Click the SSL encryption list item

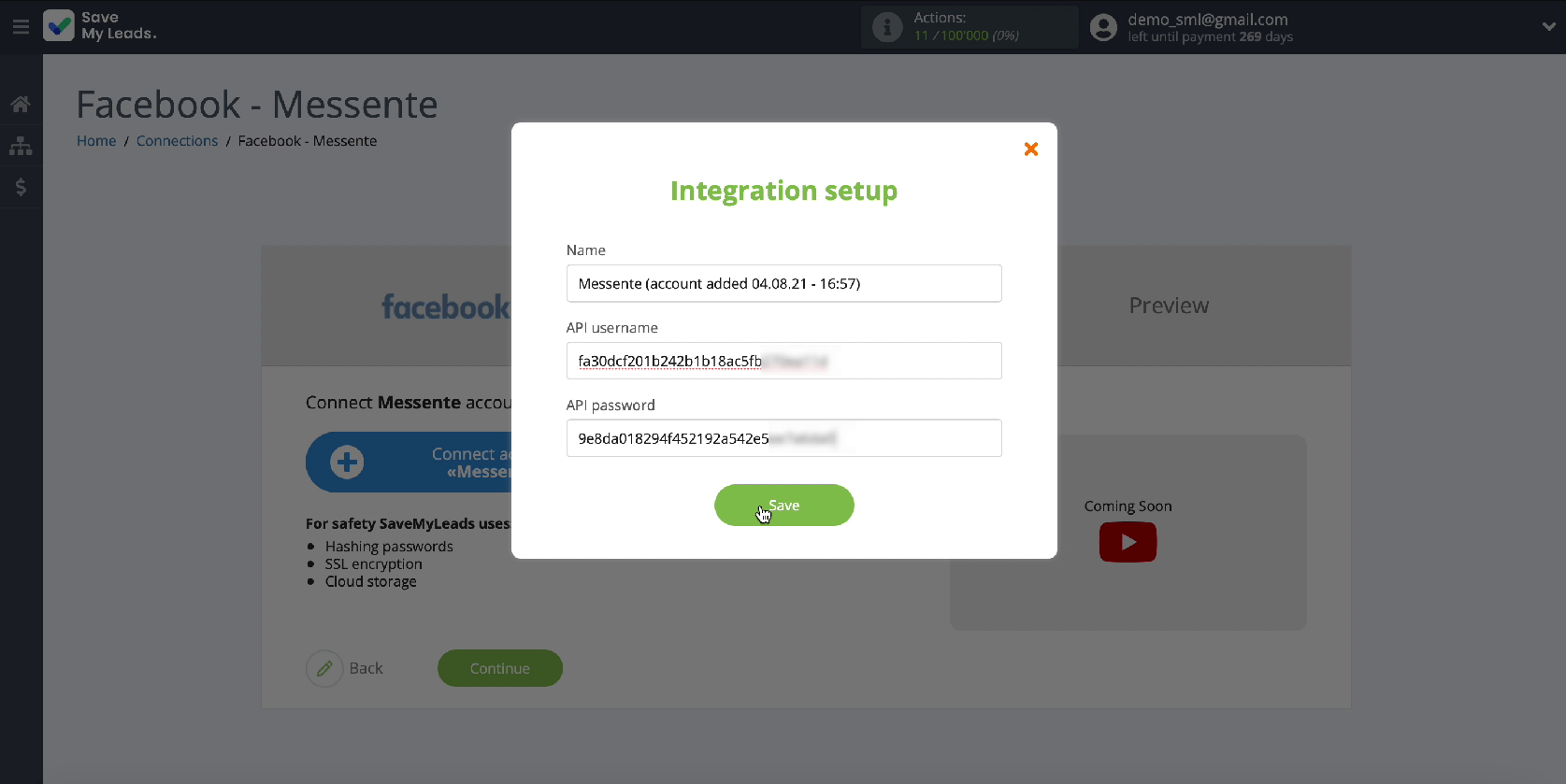tap(373, 564)
